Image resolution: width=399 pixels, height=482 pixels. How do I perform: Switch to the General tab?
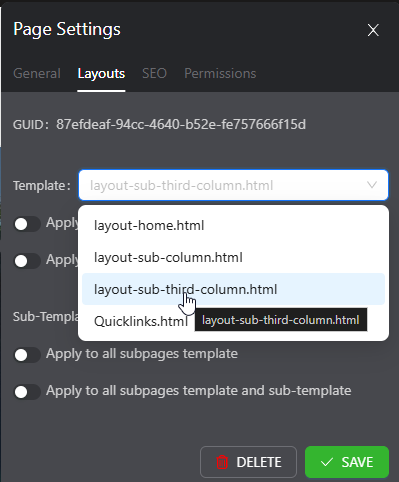[x=37, y=73]
